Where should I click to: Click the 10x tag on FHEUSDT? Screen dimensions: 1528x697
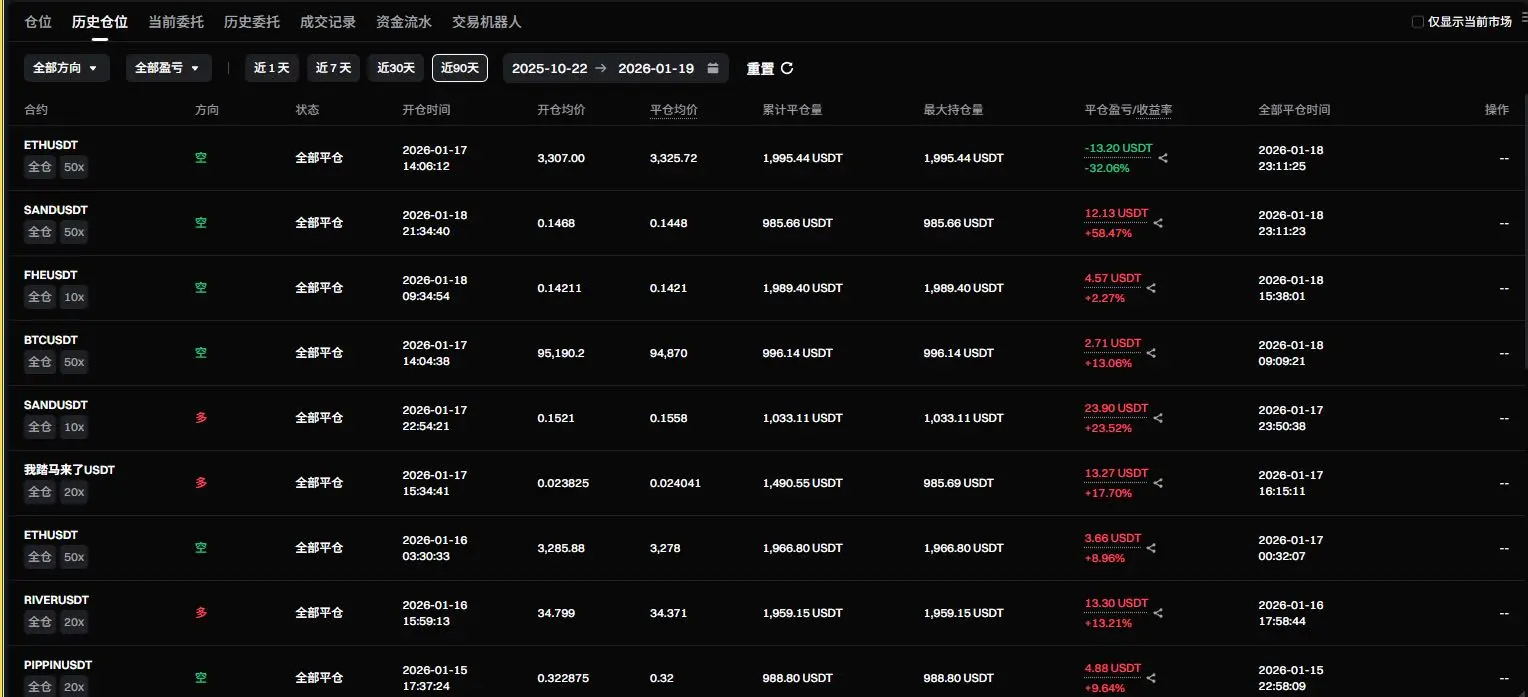tap(74, 297)
